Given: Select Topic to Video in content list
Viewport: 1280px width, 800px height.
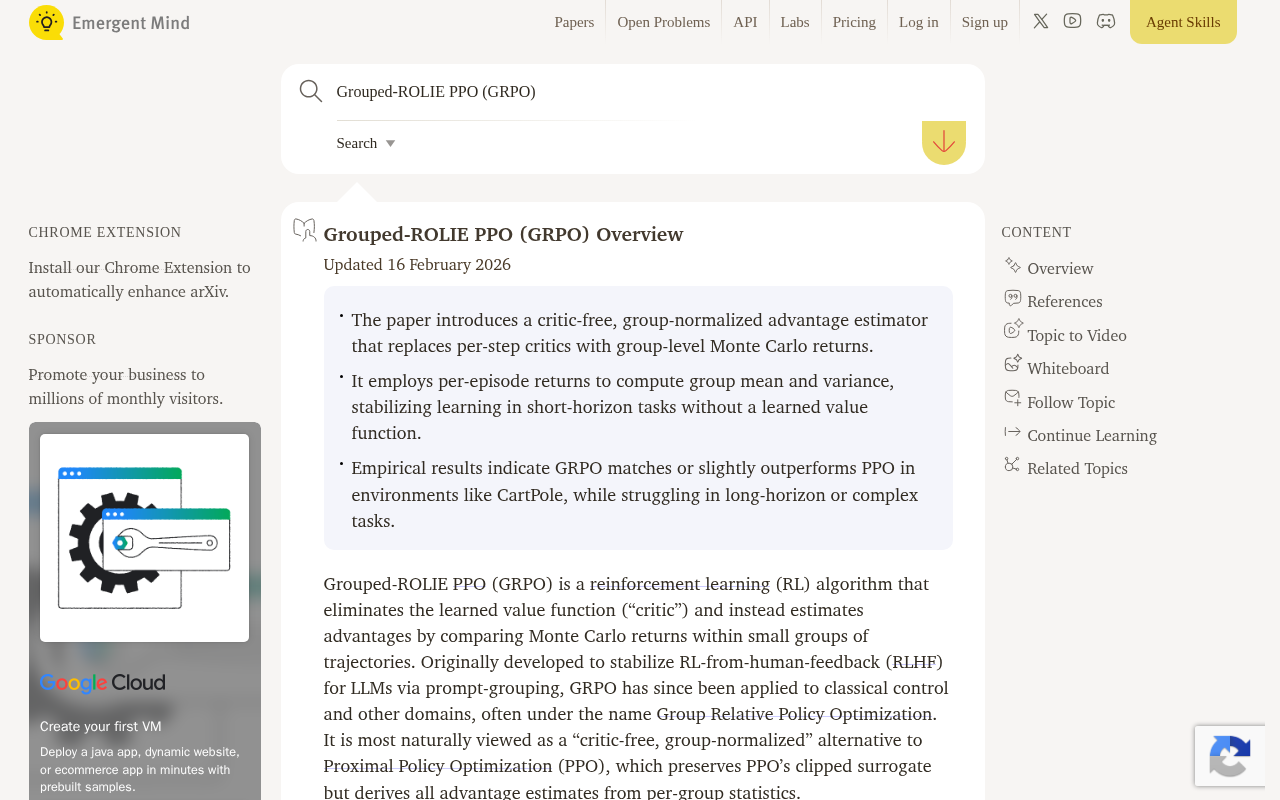Looking at the screenshot, I should (1077, 335).
